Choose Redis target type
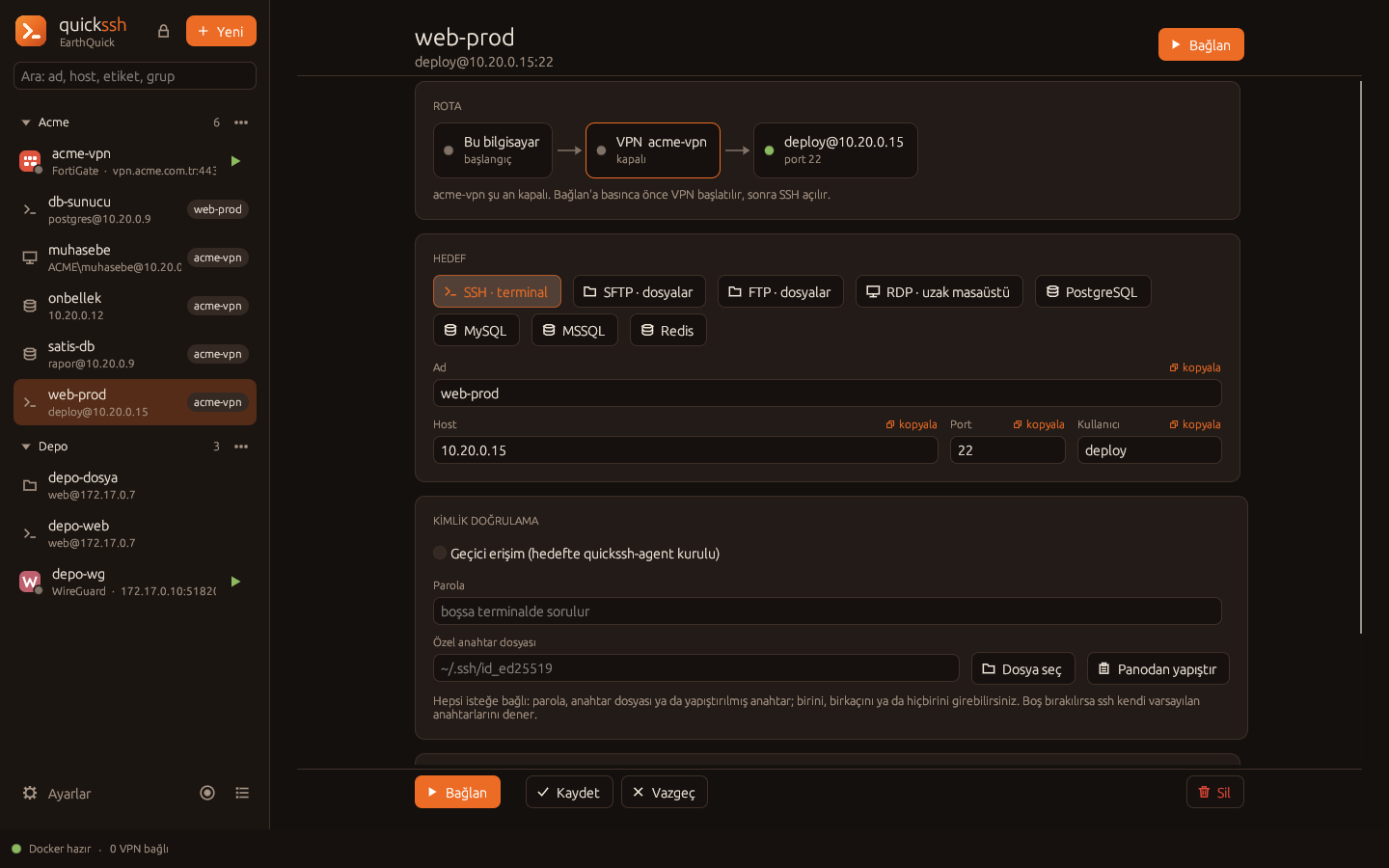 tap(668, 330)
